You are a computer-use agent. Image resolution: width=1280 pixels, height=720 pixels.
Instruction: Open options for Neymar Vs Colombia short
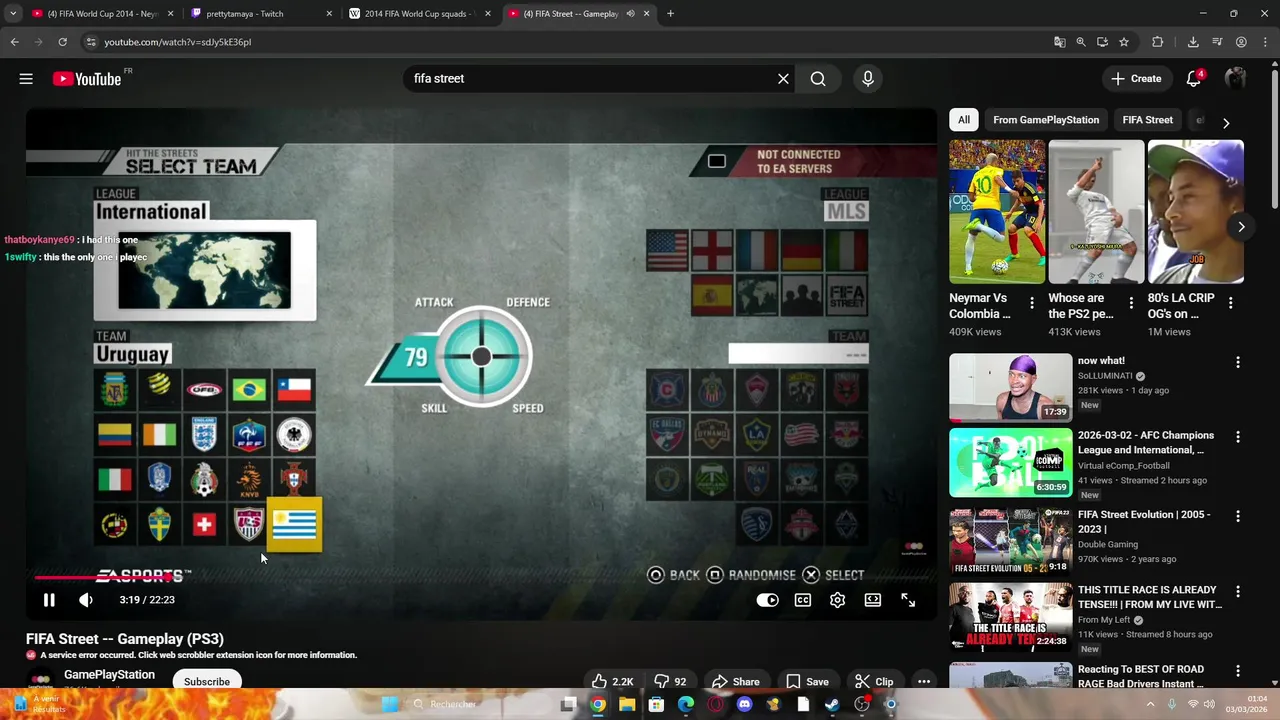(x=1032, y=303)
